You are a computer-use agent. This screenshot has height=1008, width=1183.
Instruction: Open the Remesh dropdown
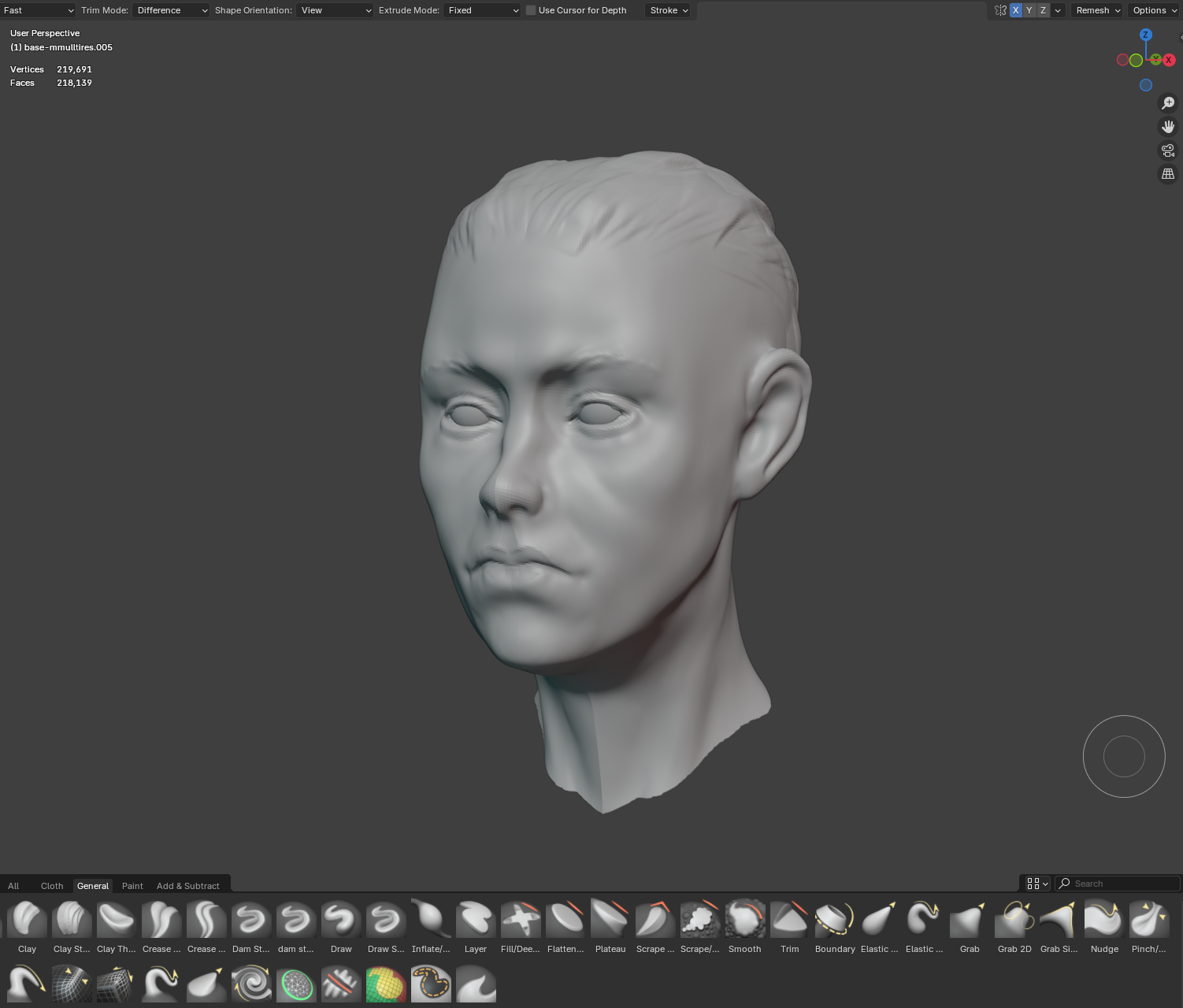click(x=1098, y=10)
